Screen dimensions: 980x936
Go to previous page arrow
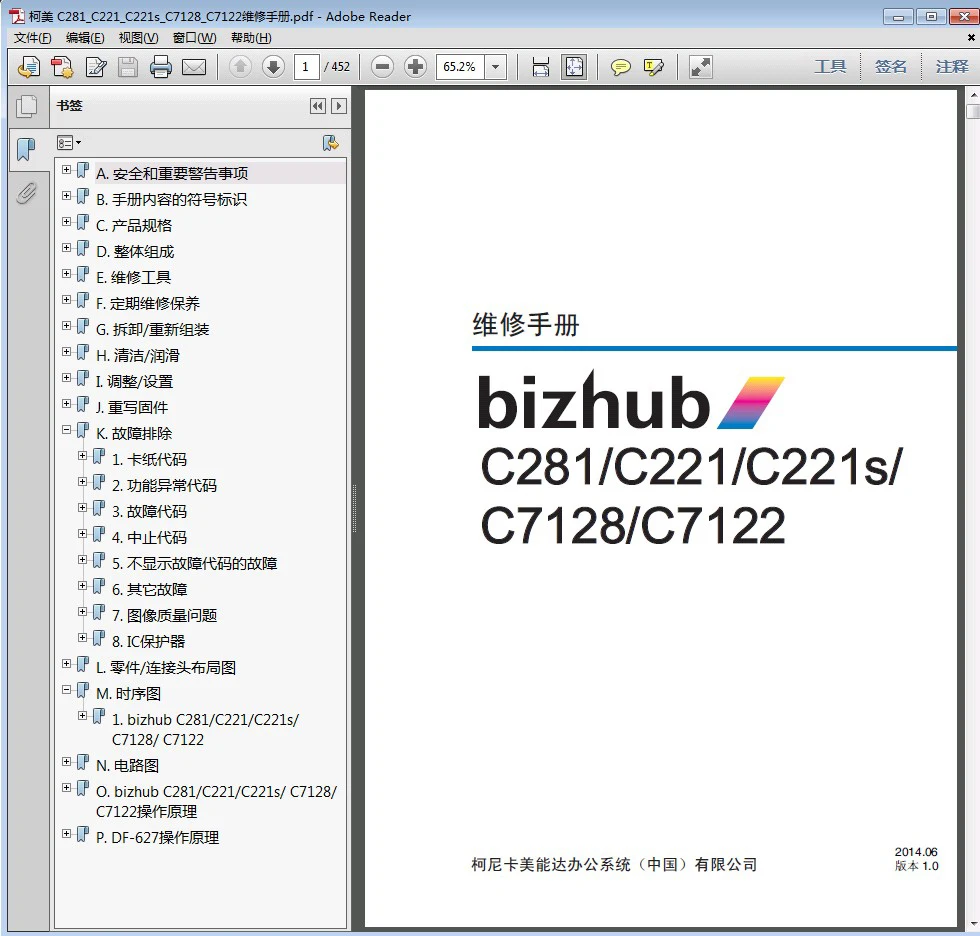point(240,66)
